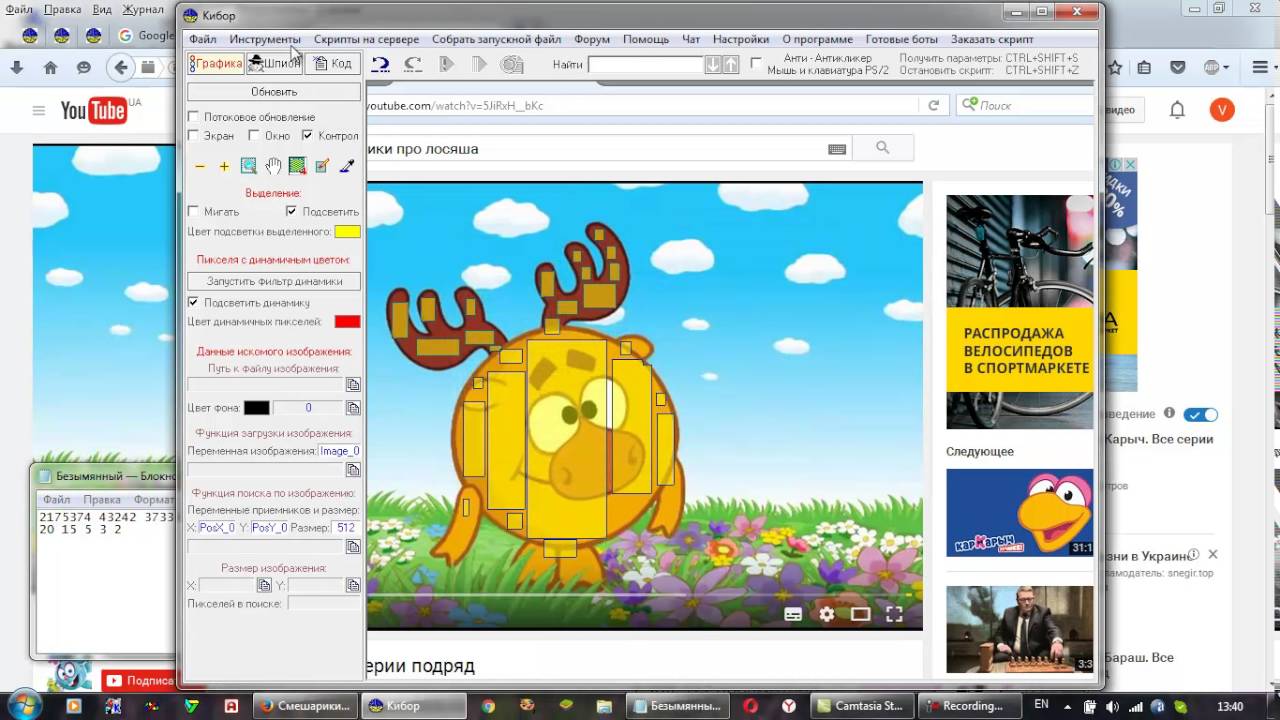Click the Размер field showing 512

tap(347, 527)
